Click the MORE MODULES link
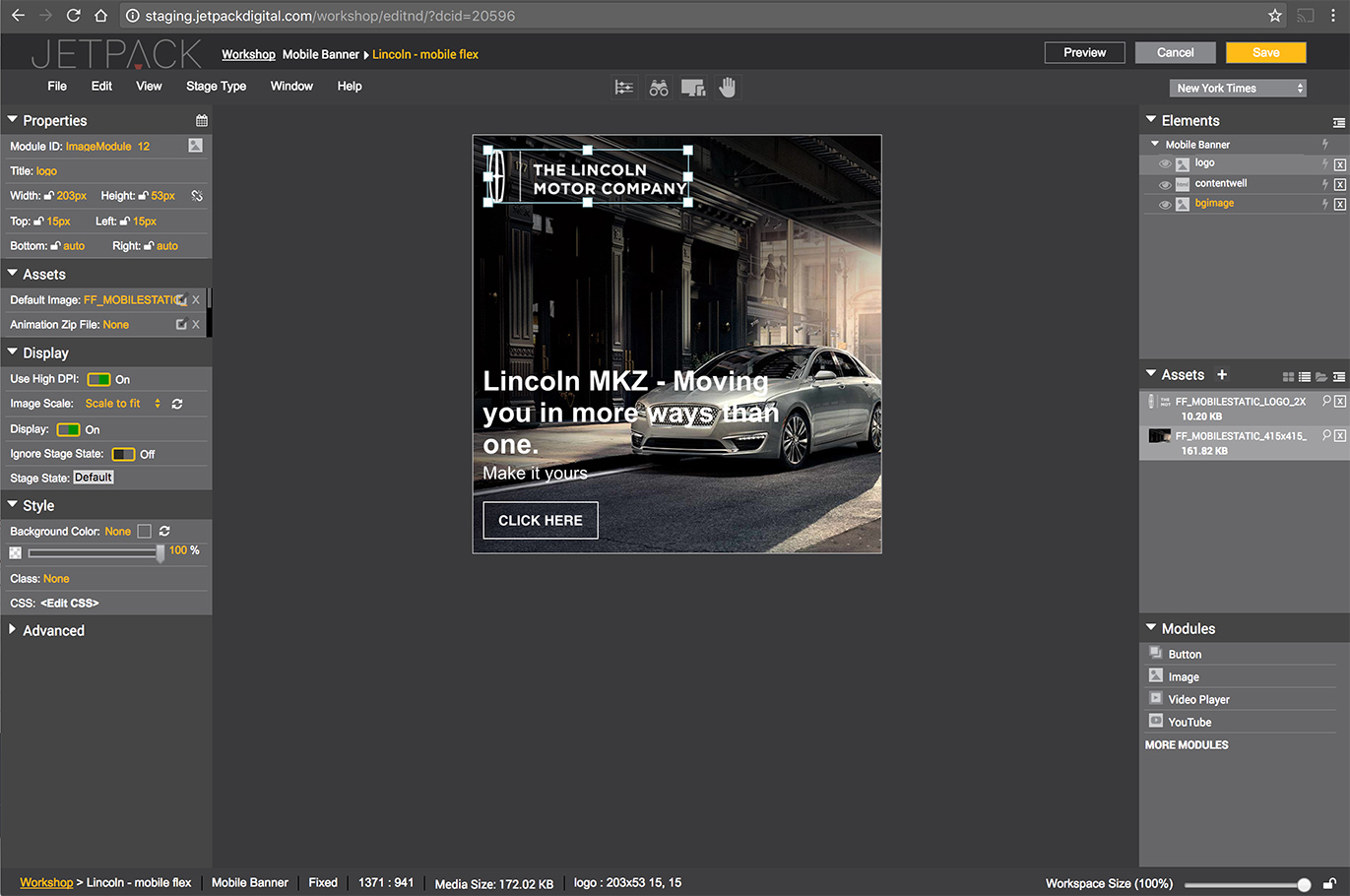The height and width of the screenshot is (896, 1350). coord(1187,745)
